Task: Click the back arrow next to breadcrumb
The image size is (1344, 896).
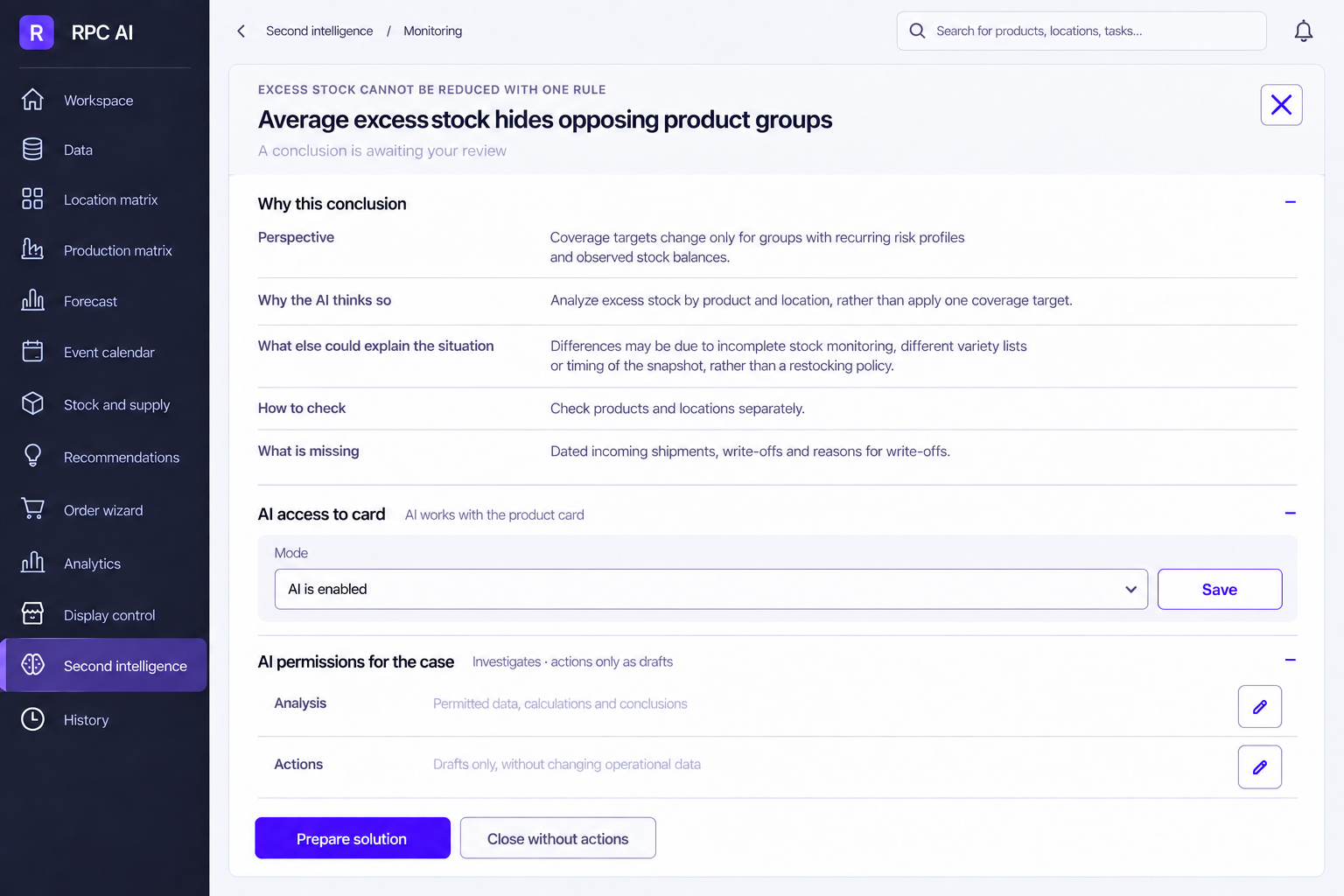Action: 241,31
